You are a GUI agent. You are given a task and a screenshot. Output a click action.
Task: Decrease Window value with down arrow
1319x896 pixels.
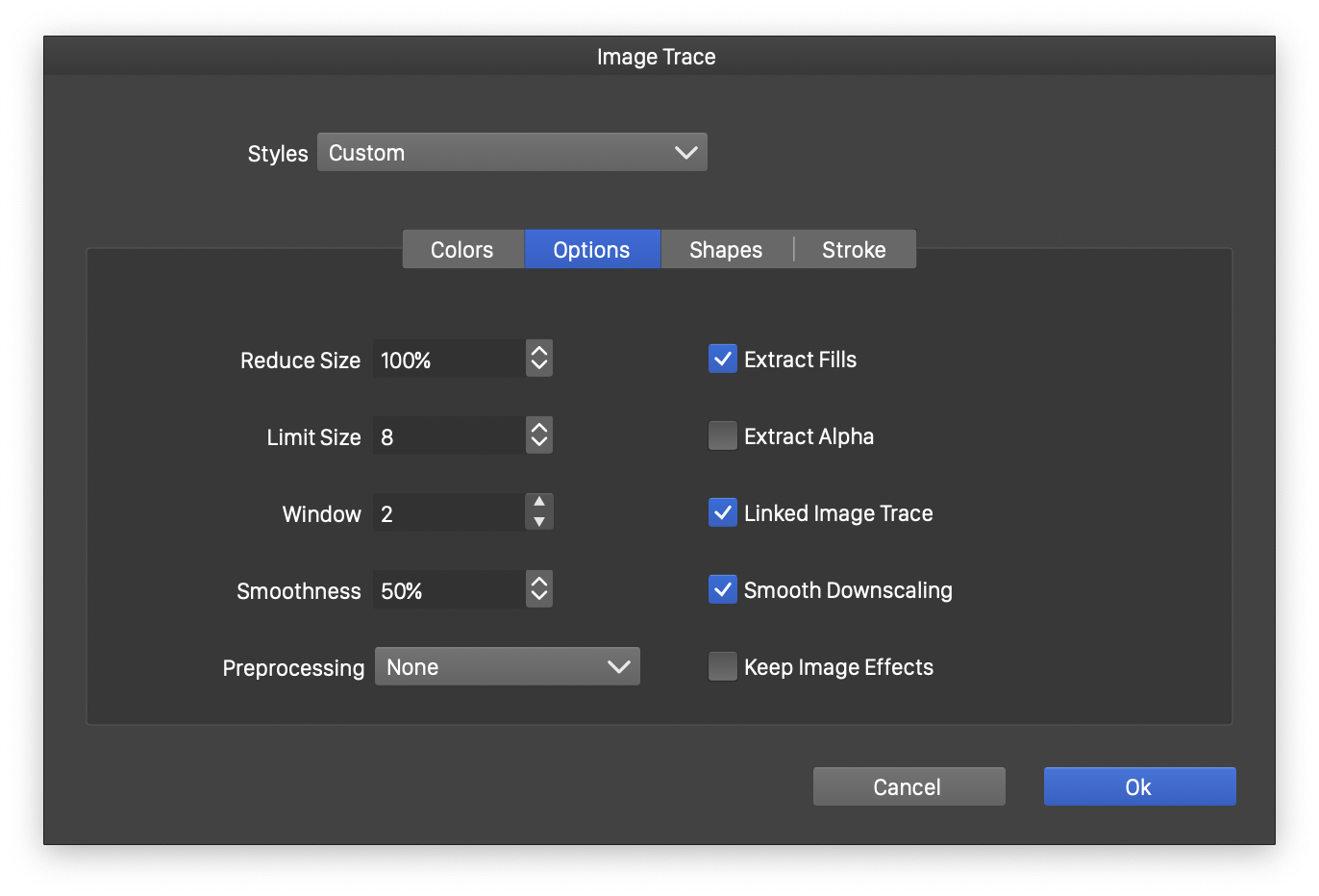point(539,522)
